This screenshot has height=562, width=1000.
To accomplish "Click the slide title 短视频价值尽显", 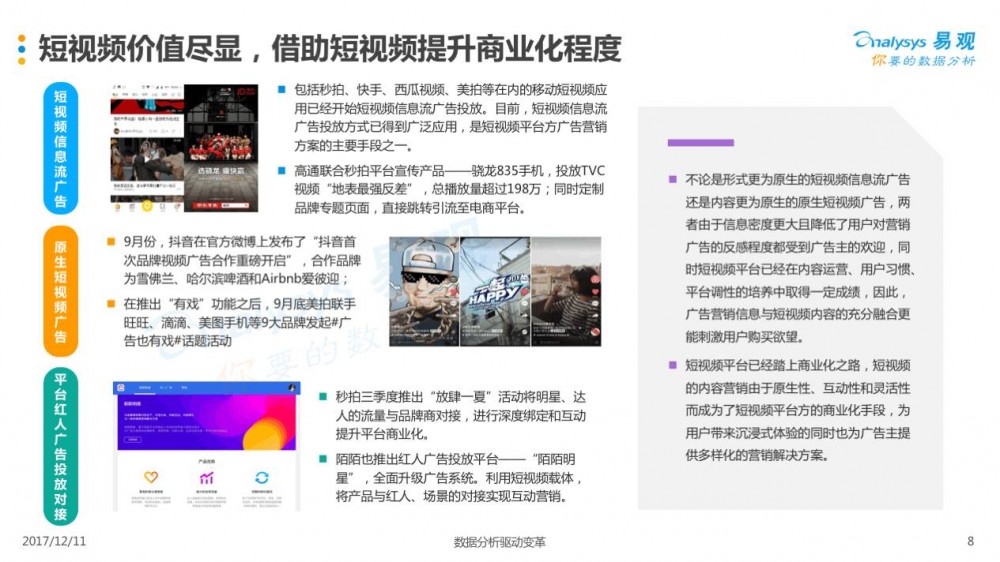I will 140,48.
